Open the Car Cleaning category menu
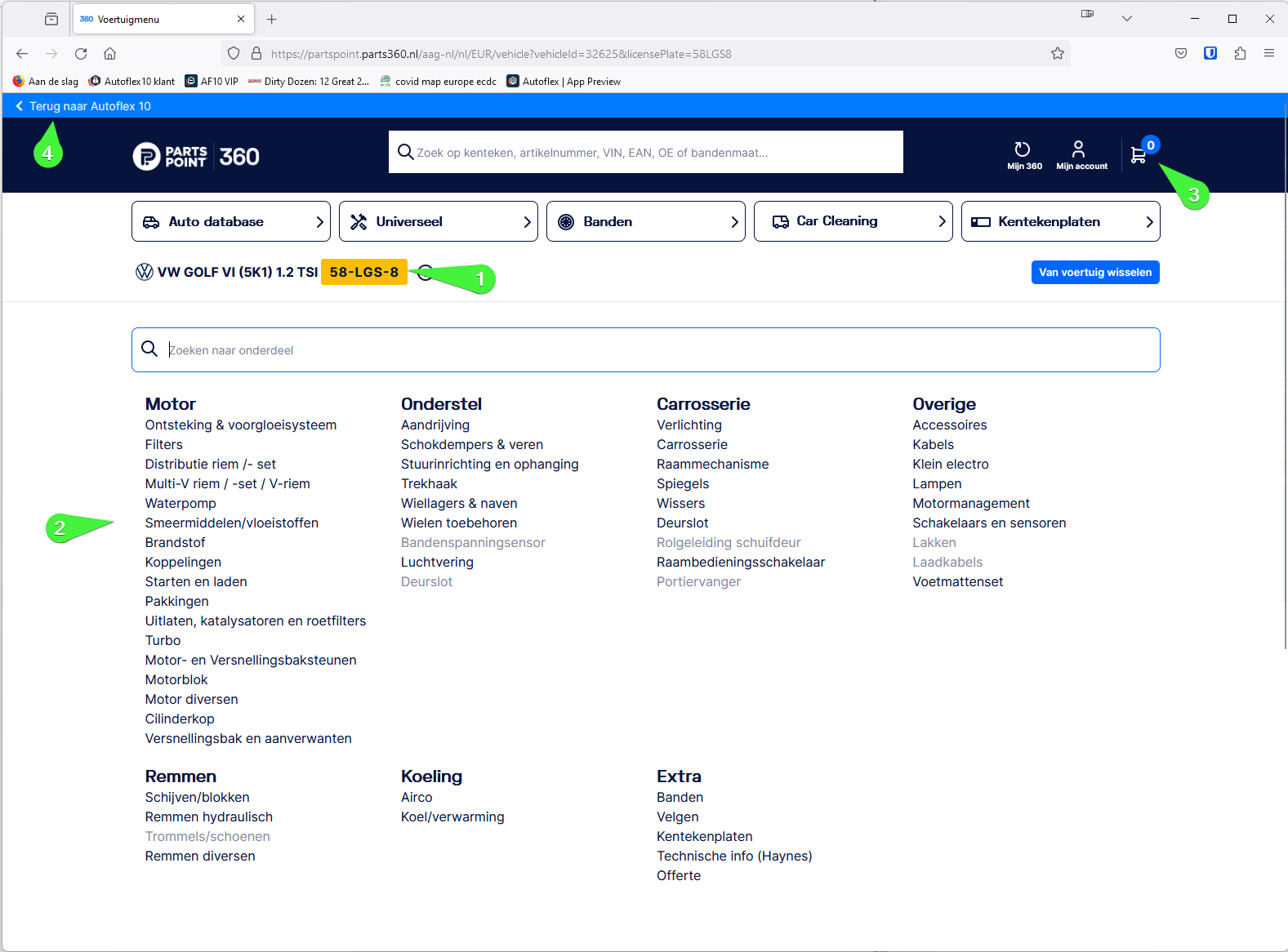Screen dimensions: 1288x952 [853, 221]
